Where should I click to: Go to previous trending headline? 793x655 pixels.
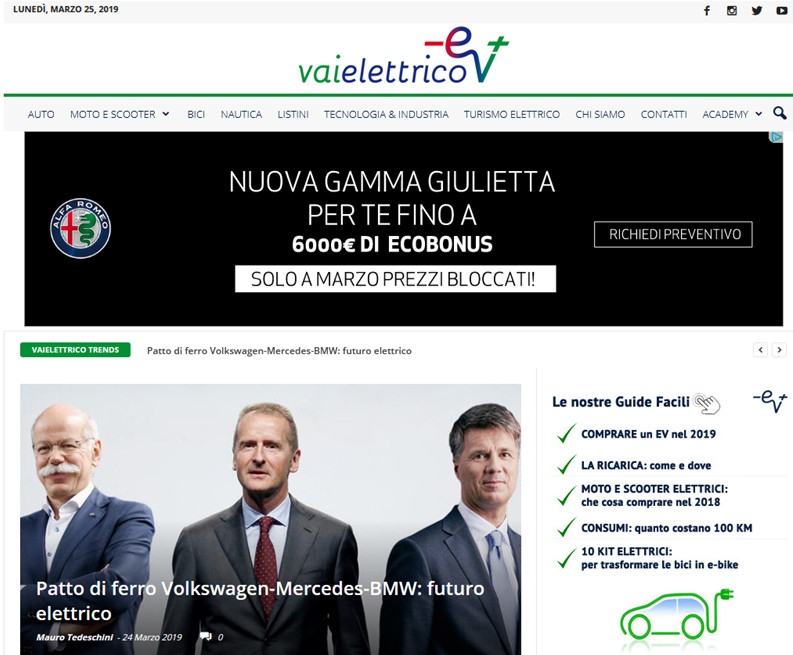click(x=760, y=350)
